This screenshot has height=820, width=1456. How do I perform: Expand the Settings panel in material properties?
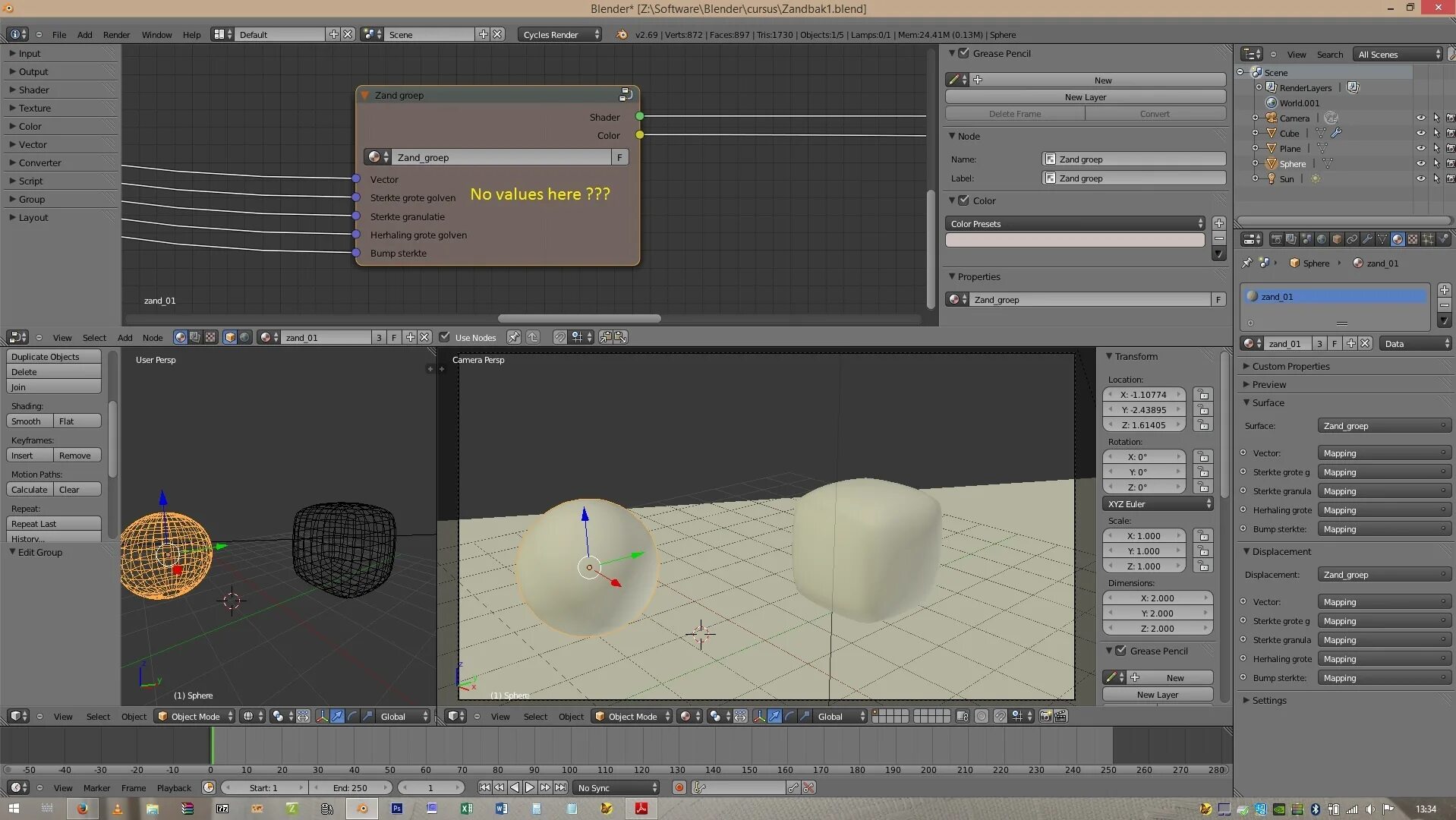point(1268,700)
